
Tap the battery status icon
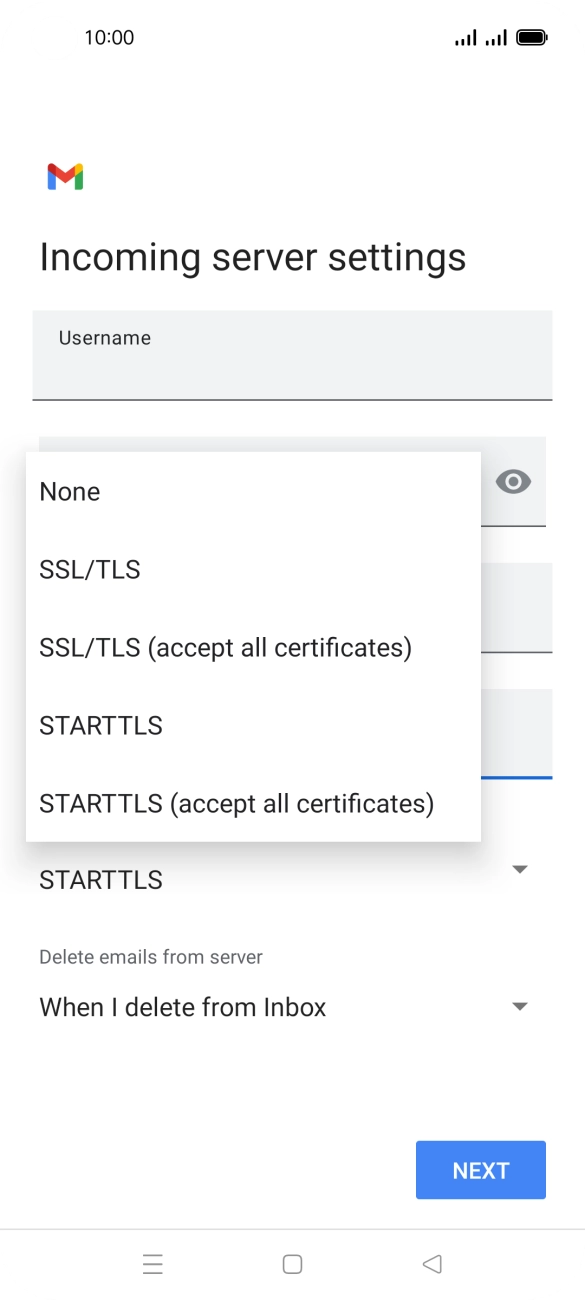click(x=532, y=38)
